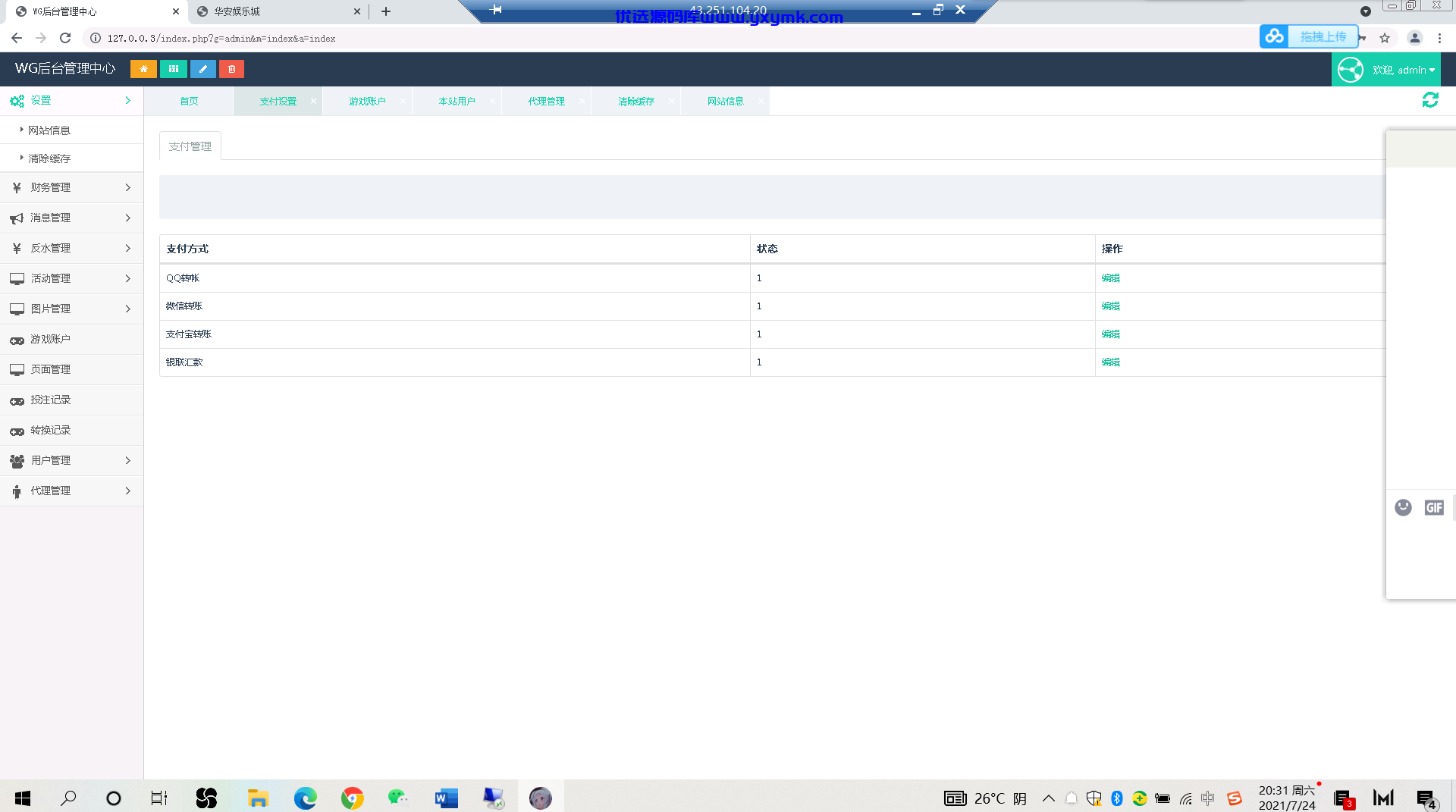Launch Chrome from the taskbar

(353, 798)
